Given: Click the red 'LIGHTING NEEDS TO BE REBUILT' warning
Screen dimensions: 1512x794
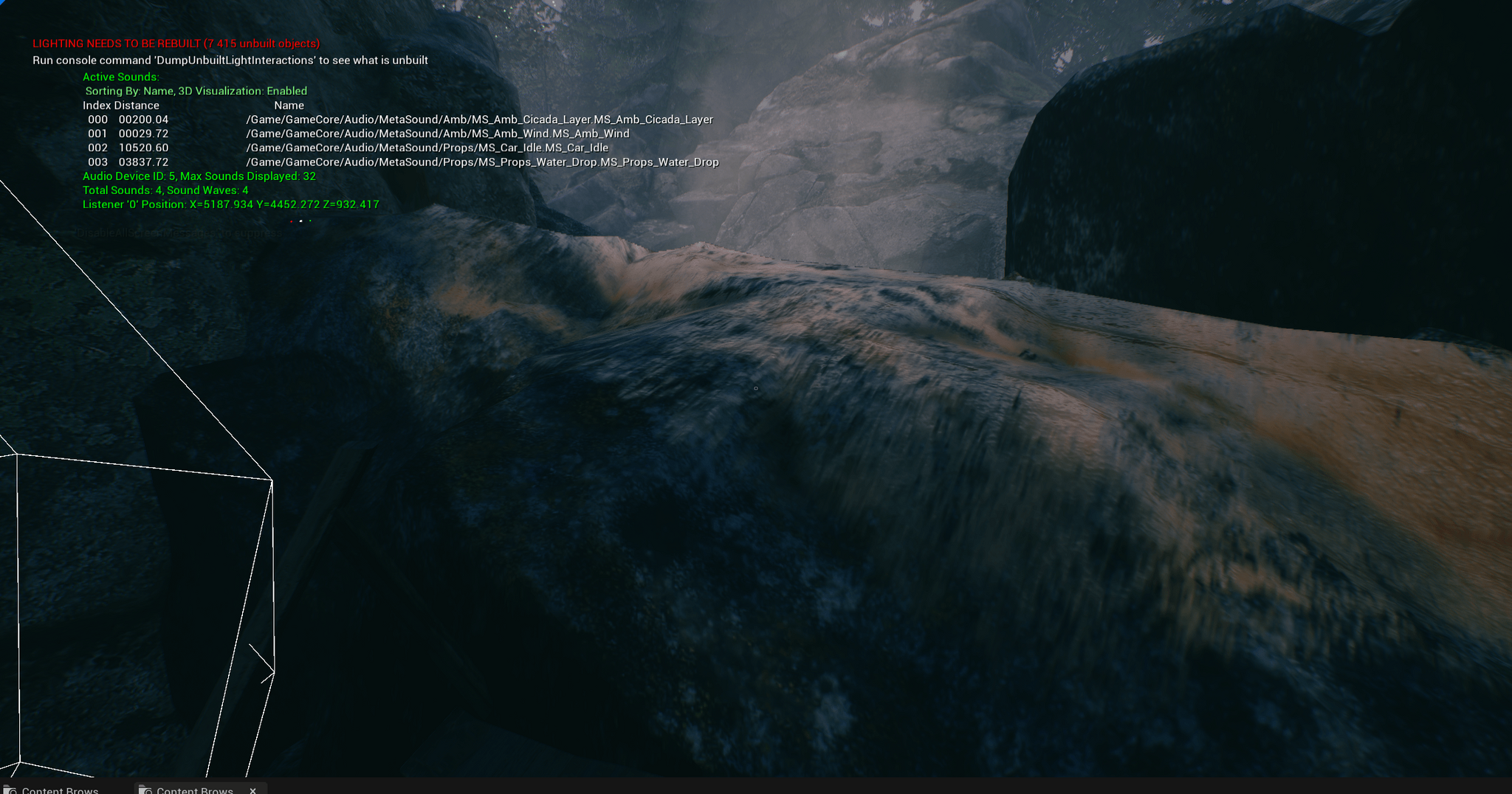Looking at the screenshot, I should click(x=176, y=44).
